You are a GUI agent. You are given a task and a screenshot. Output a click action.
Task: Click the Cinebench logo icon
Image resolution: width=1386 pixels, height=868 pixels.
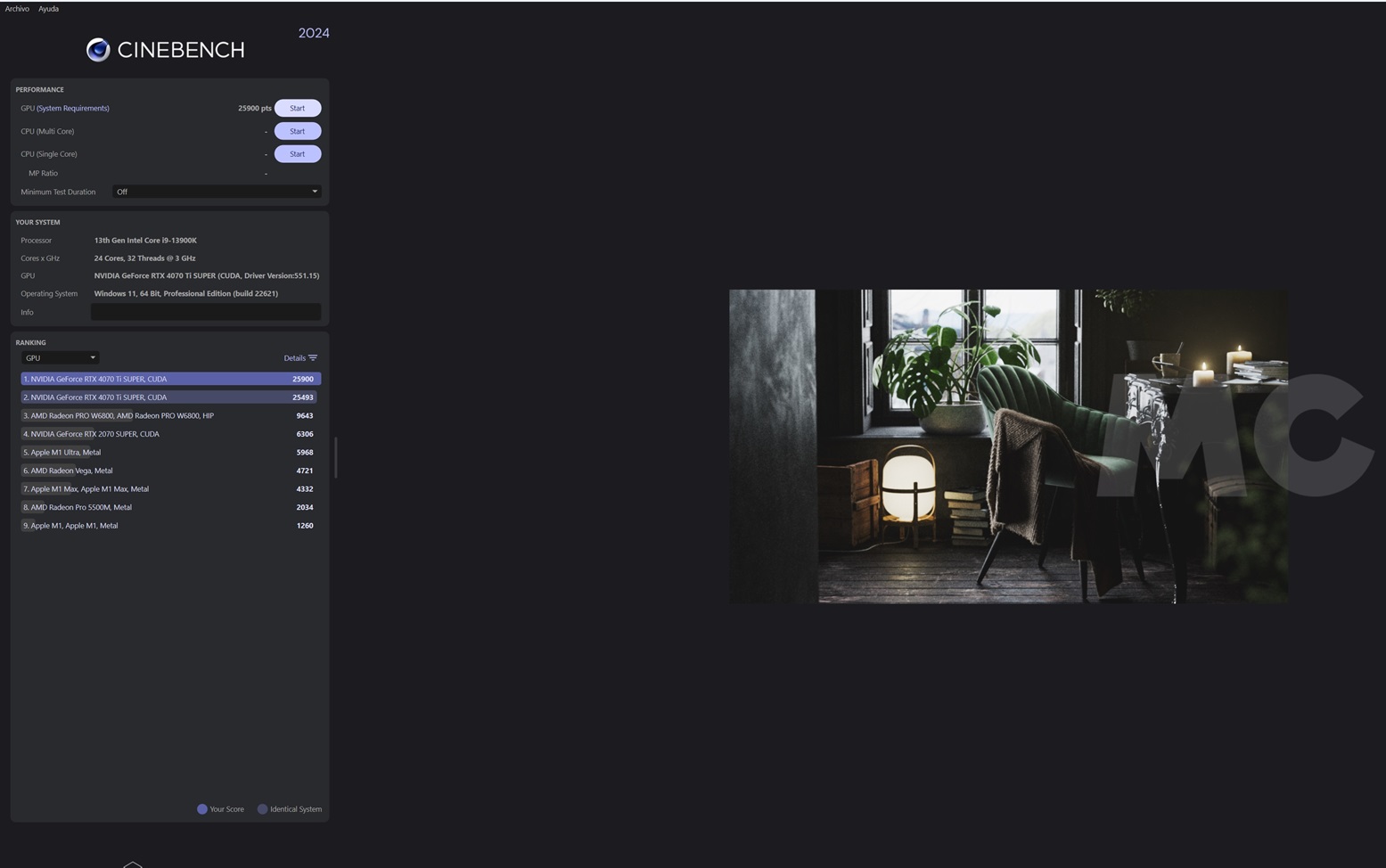click(98, 50)
